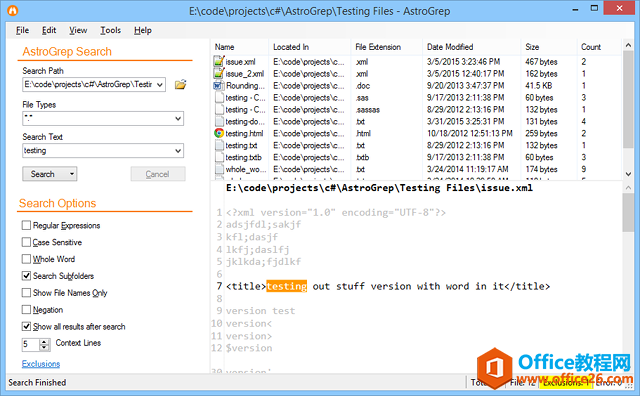The width and height of the screenshot is (640, 396).
Task: Increase Context Lines with up arrow
Action: point(44,342)
